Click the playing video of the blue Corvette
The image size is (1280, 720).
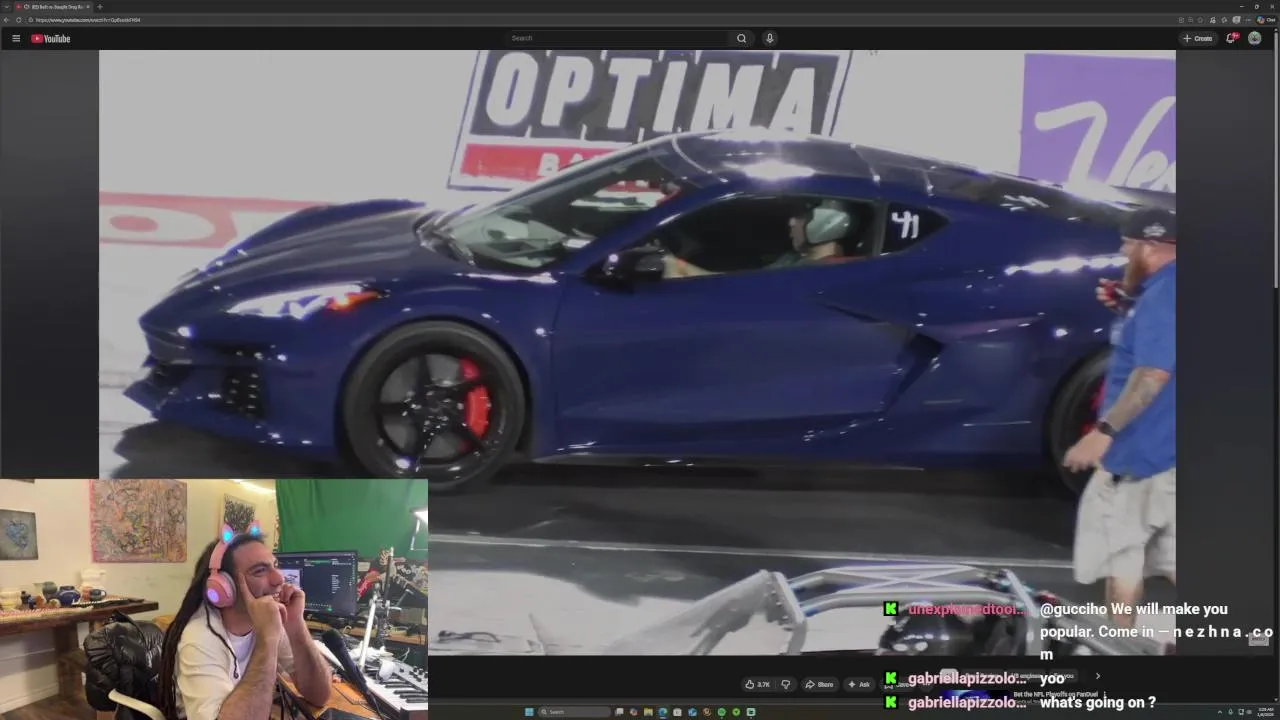(637, 352)
